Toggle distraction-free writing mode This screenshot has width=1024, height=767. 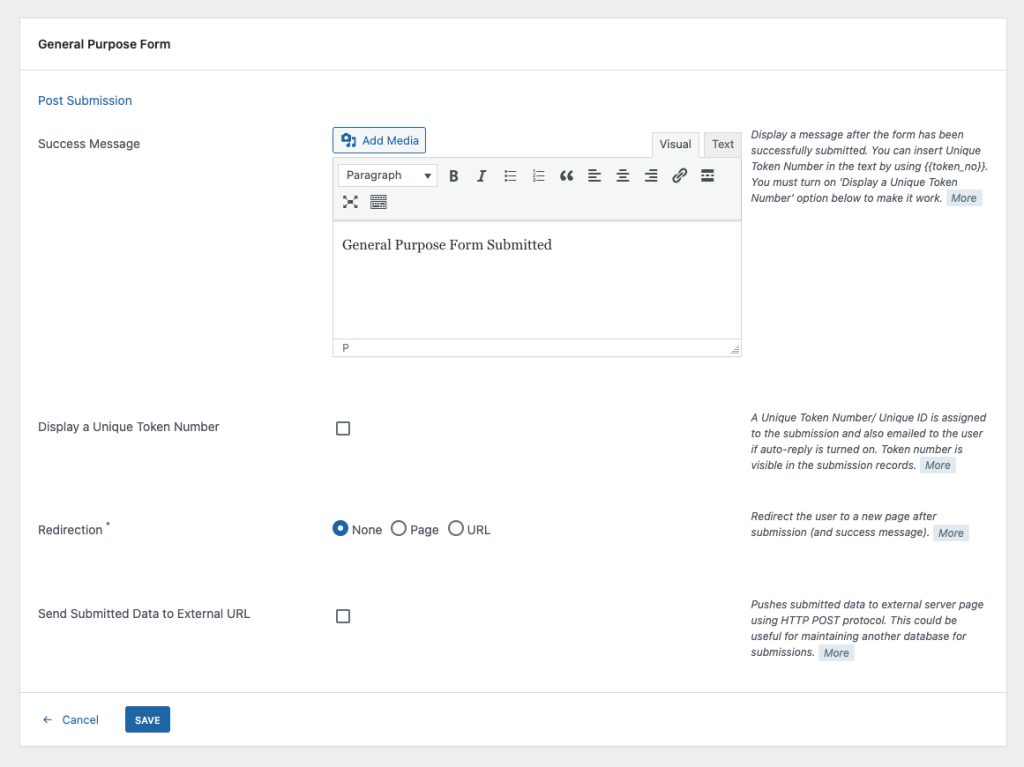coord(350,202)
